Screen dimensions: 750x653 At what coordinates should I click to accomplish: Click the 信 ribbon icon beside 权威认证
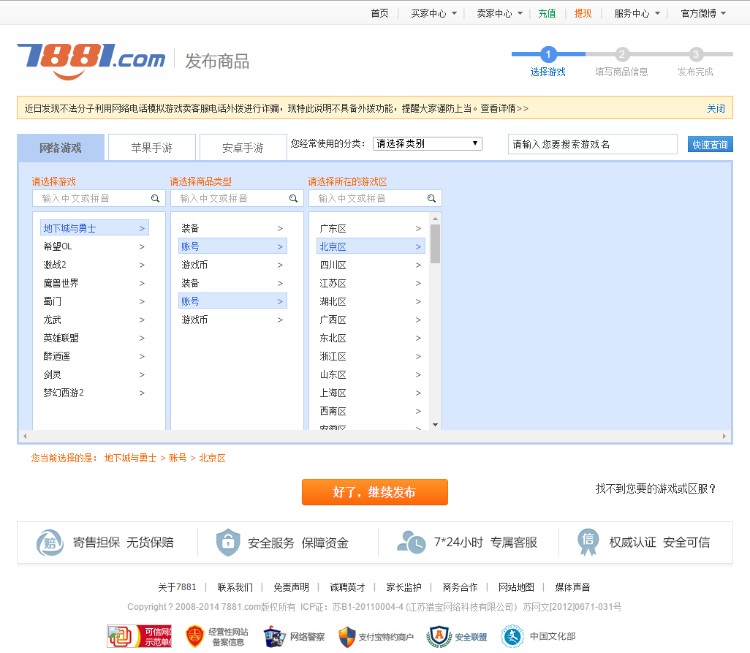tap(588, 542)
